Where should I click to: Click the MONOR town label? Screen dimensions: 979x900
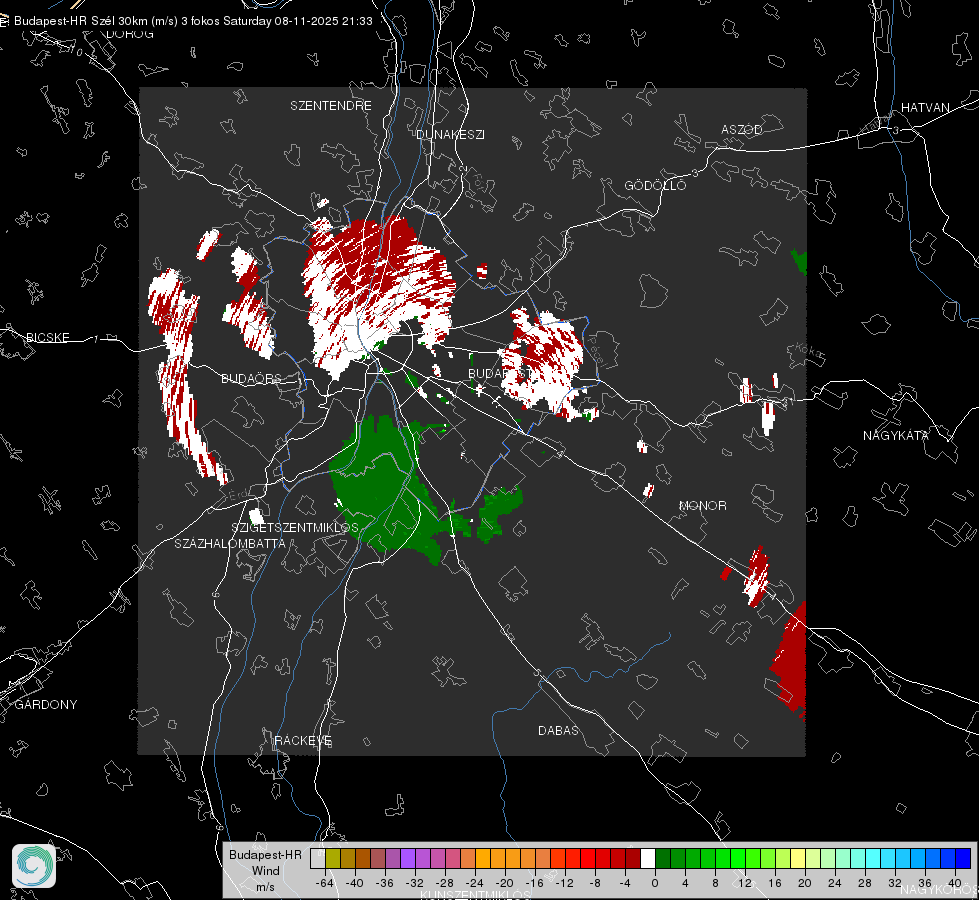702,505
